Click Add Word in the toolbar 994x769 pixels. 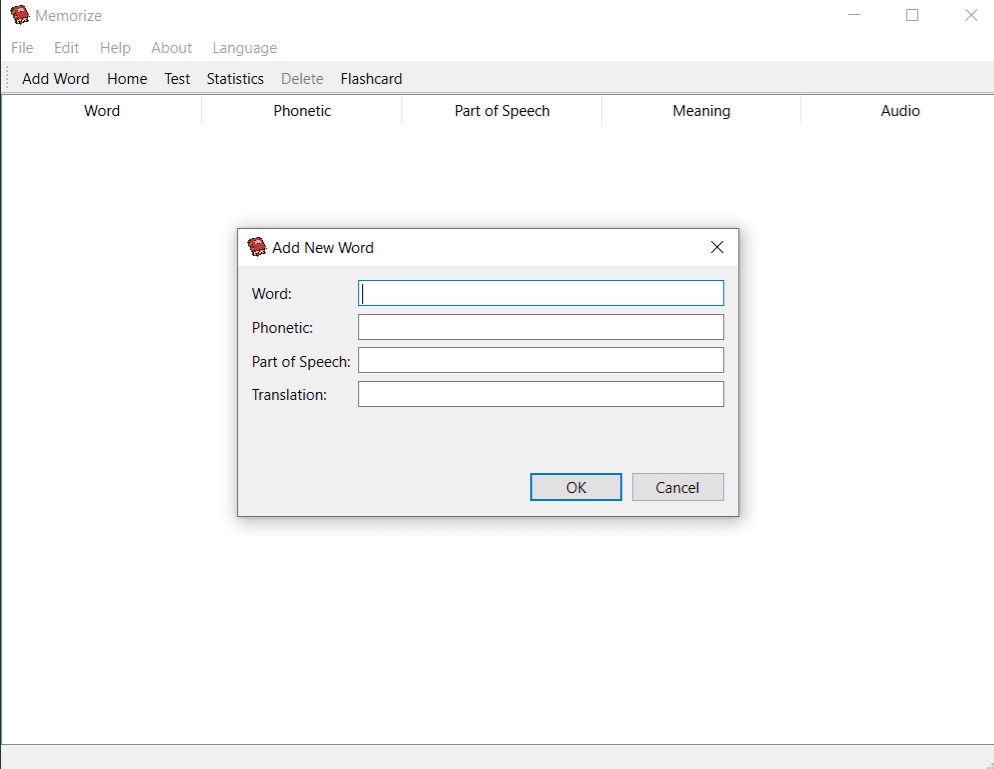(56, 79)
